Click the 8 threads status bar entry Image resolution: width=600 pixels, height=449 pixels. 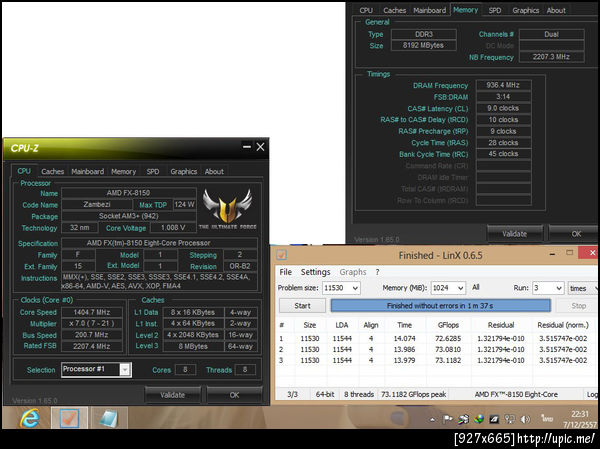[359, 394]
